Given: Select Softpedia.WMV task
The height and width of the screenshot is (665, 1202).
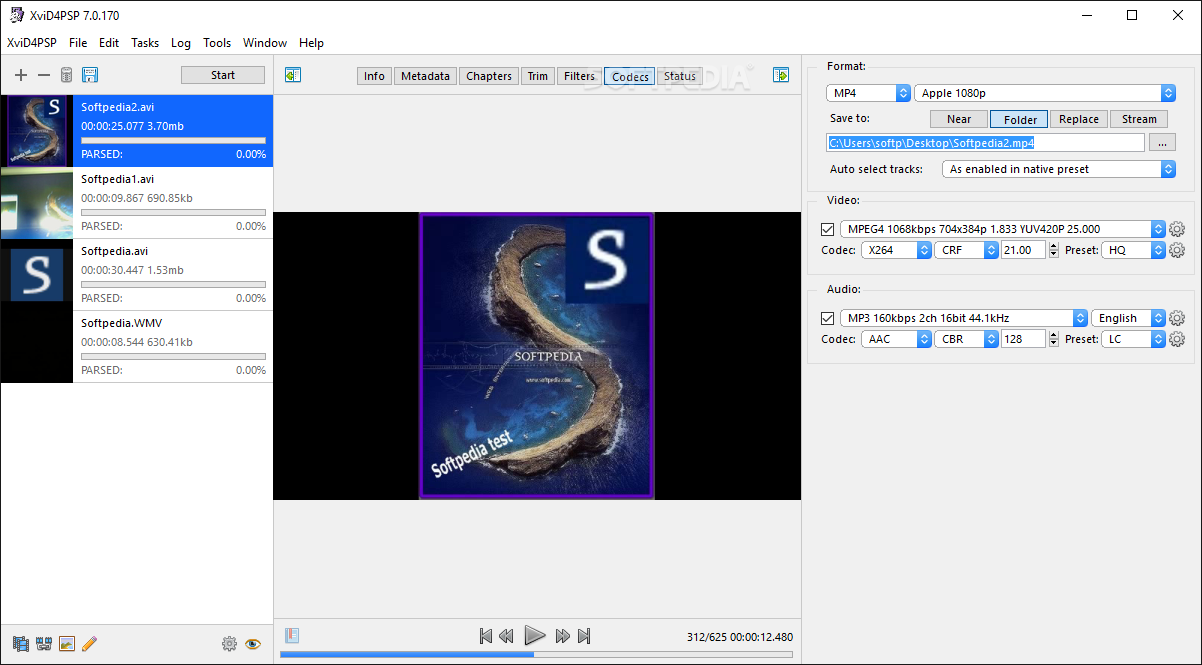Looking at the screenshot, I should click(x=136, y=347).
